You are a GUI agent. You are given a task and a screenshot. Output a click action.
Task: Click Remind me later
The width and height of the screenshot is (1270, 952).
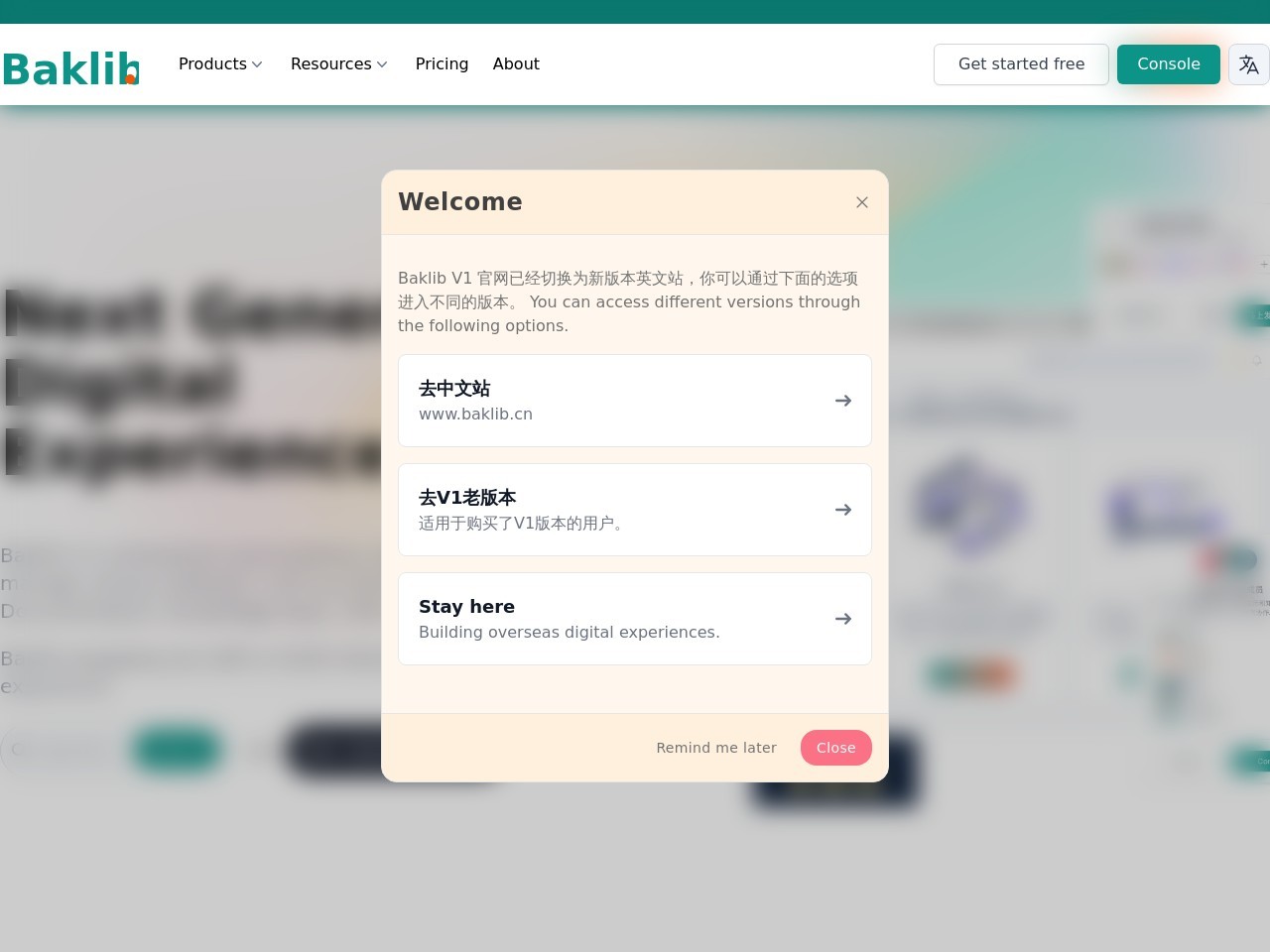point(716,748)
